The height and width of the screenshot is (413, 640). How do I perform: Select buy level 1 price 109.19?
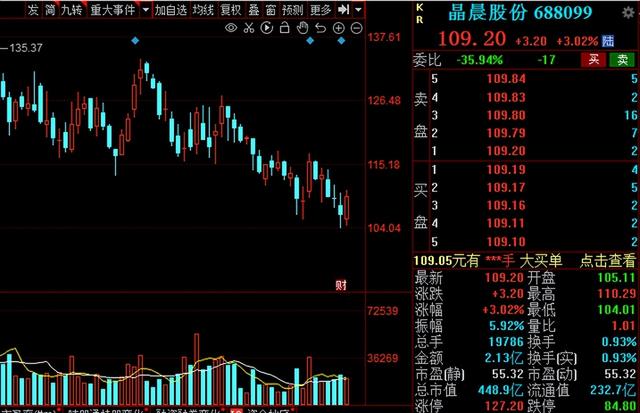click(x=506, y=169)
